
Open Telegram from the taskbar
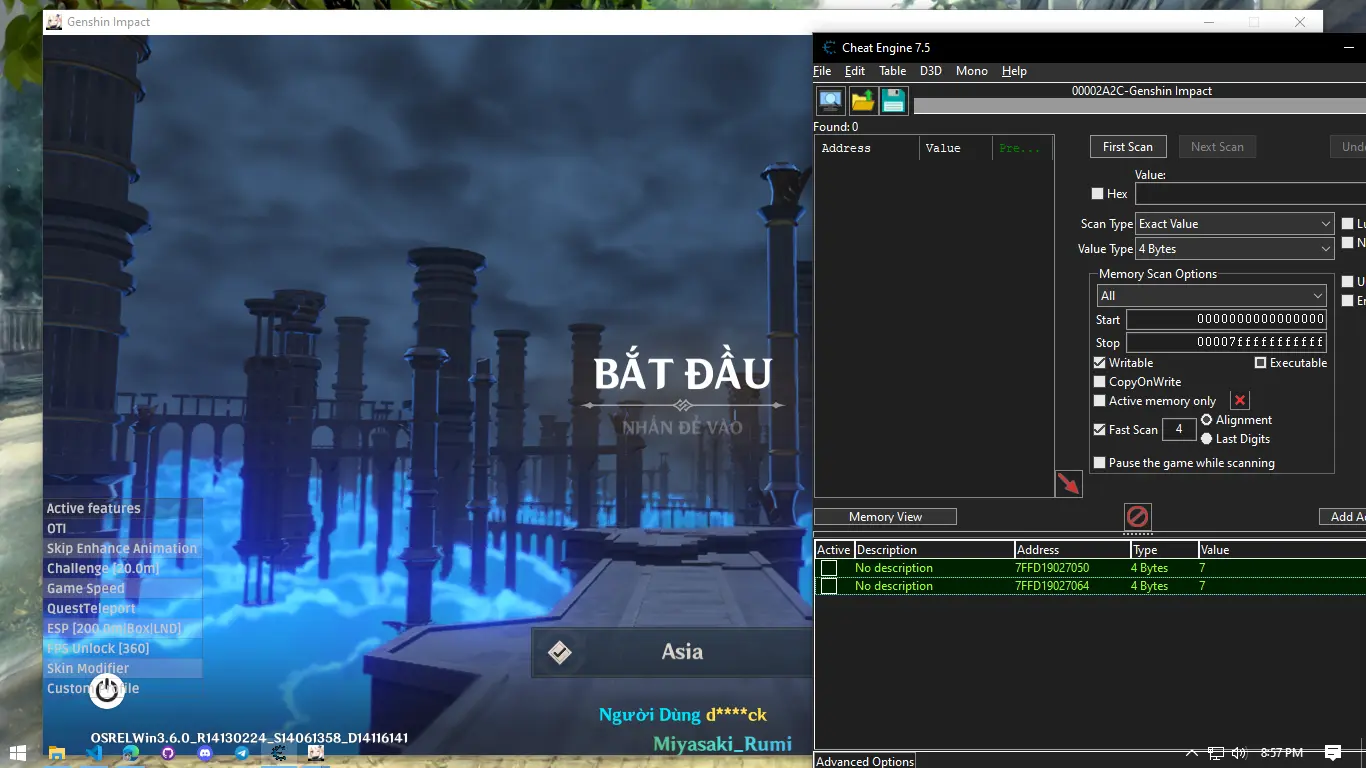[x=242, y=753]
